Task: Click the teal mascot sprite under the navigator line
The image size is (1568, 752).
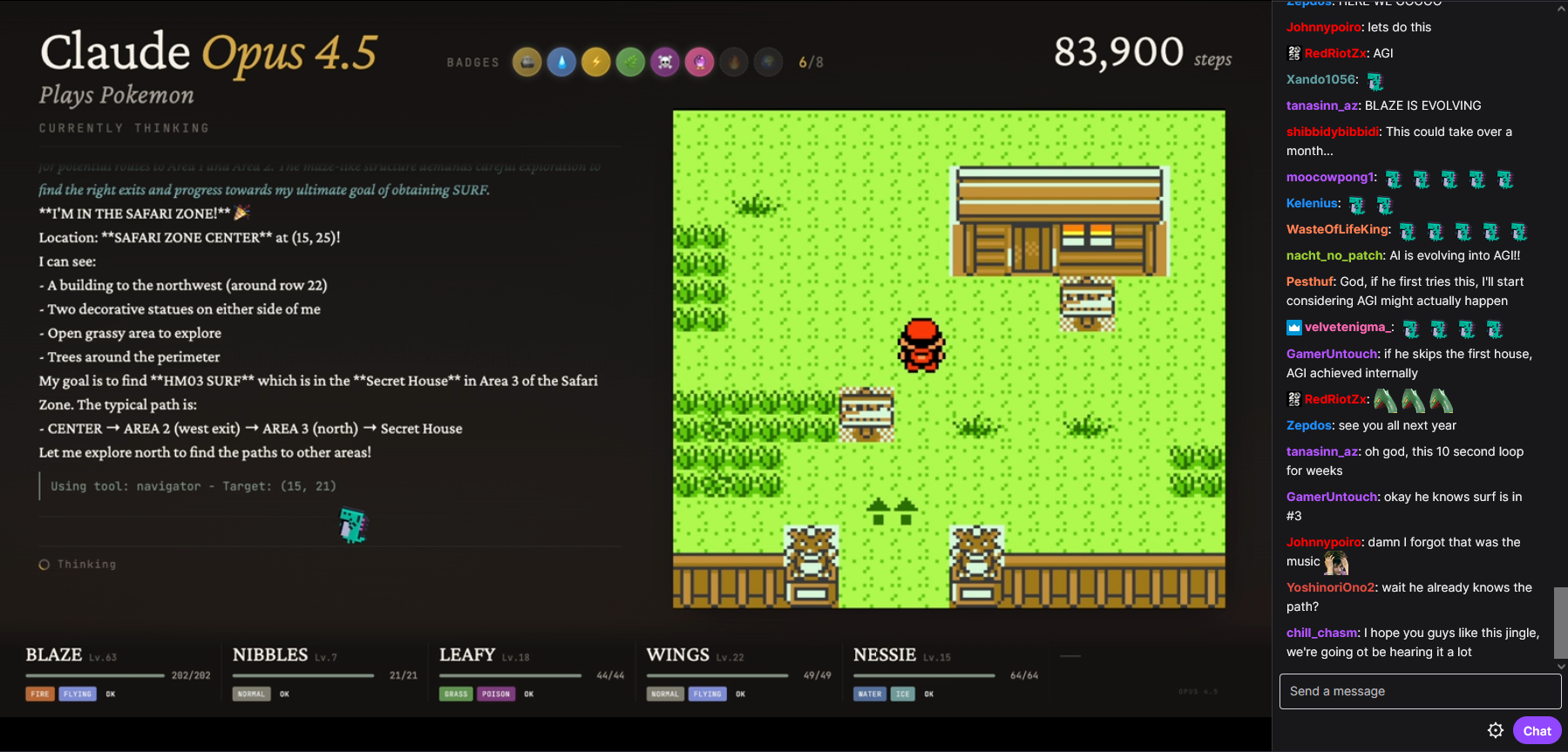Action: (x=353, y=525)
